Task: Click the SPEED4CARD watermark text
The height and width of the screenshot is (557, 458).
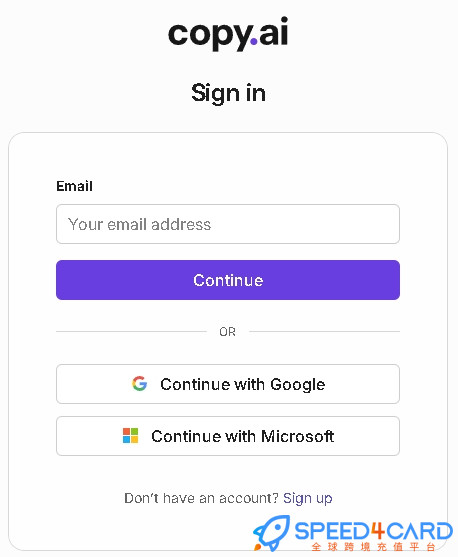Action: [x=373, y=531]
